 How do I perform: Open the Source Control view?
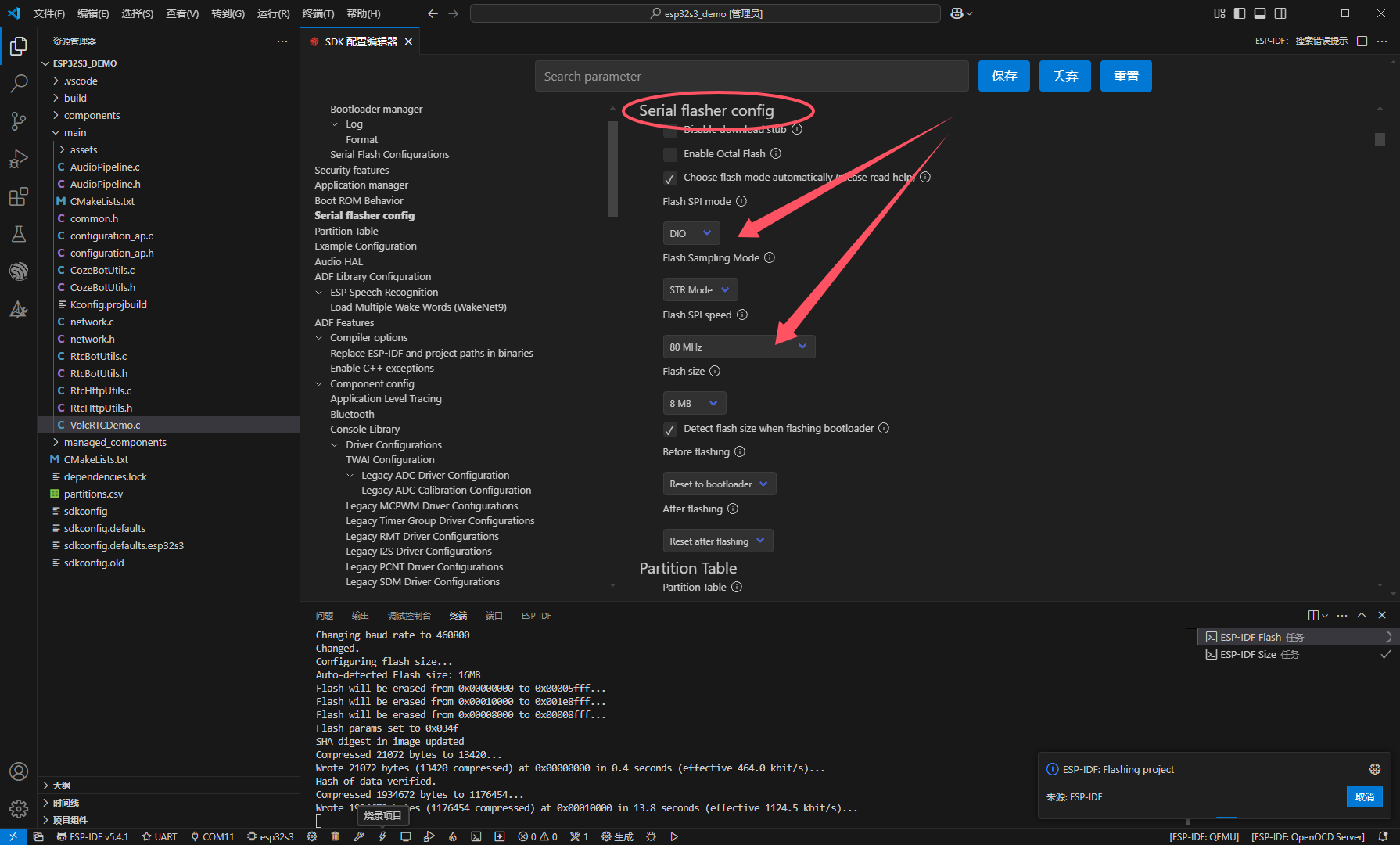pos(19,120)
